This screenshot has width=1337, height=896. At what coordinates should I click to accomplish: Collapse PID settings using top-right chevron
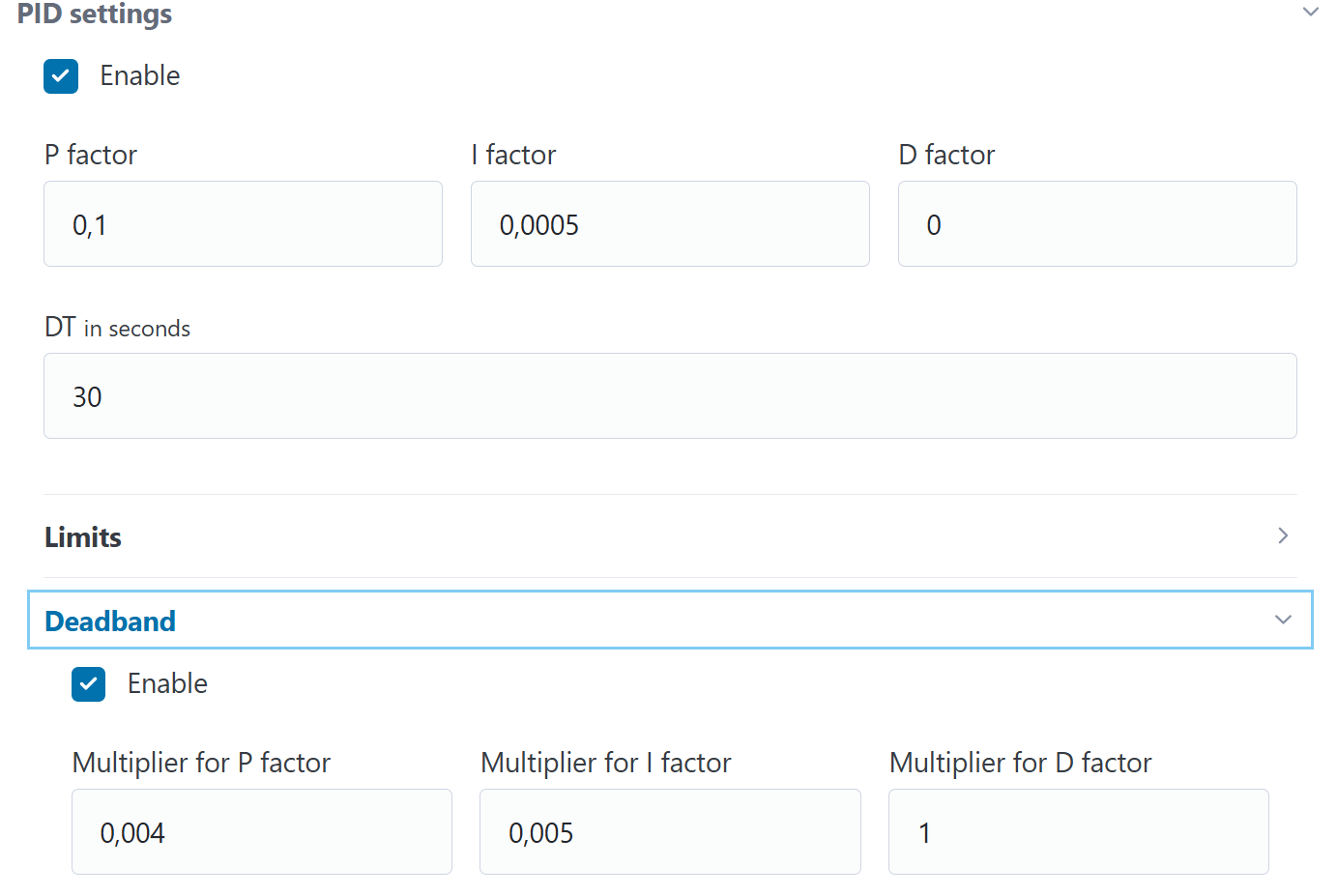1310,13
